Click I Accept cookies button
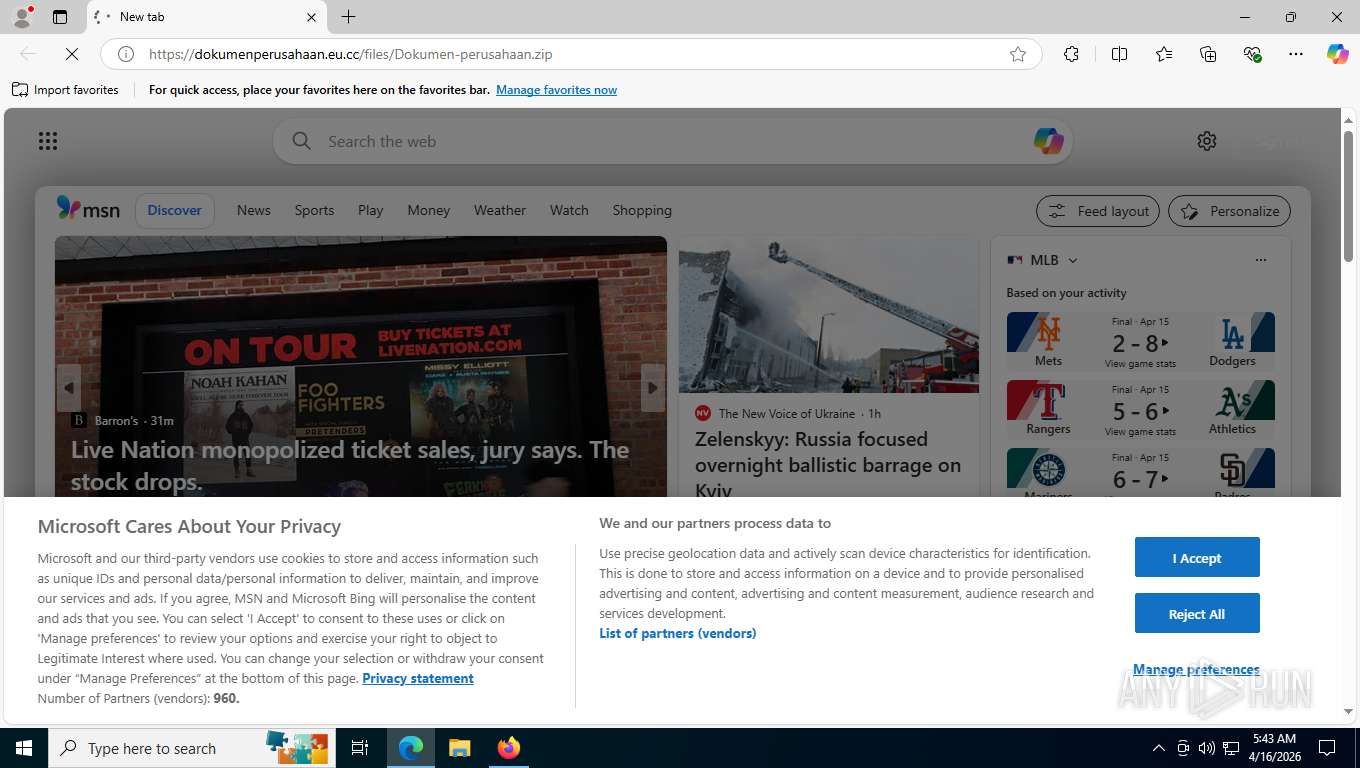The width and height of the screenshot is (1360, 768). (1197, 558)
